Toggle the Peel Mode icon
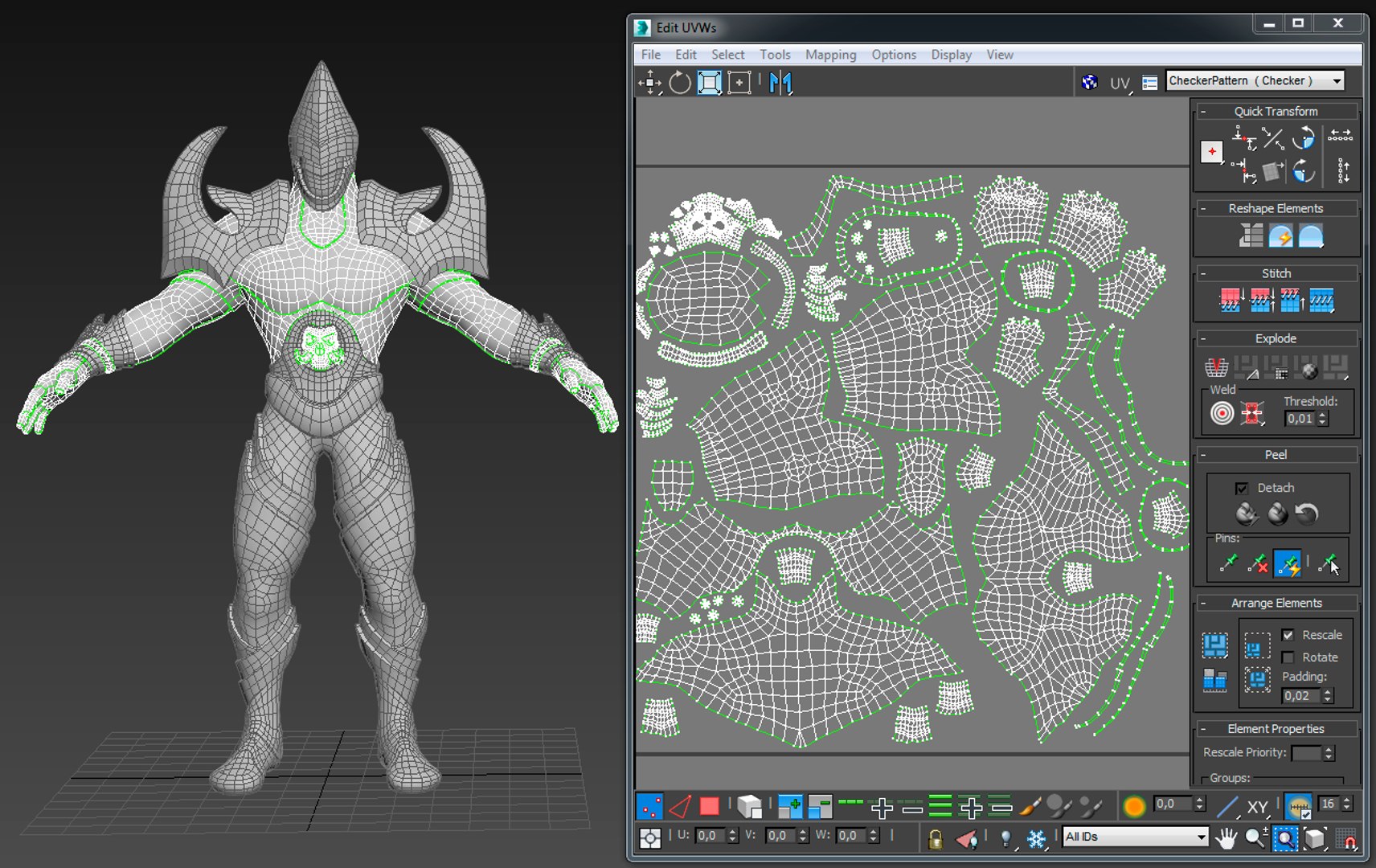The image size is (1376, 868). 1277,513
